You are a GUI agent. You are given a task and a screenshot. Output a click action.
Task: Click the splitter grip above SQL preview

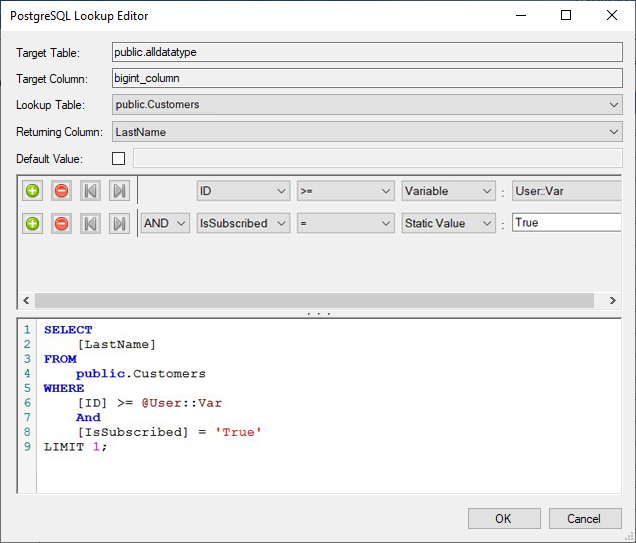[x=319, y=314]
